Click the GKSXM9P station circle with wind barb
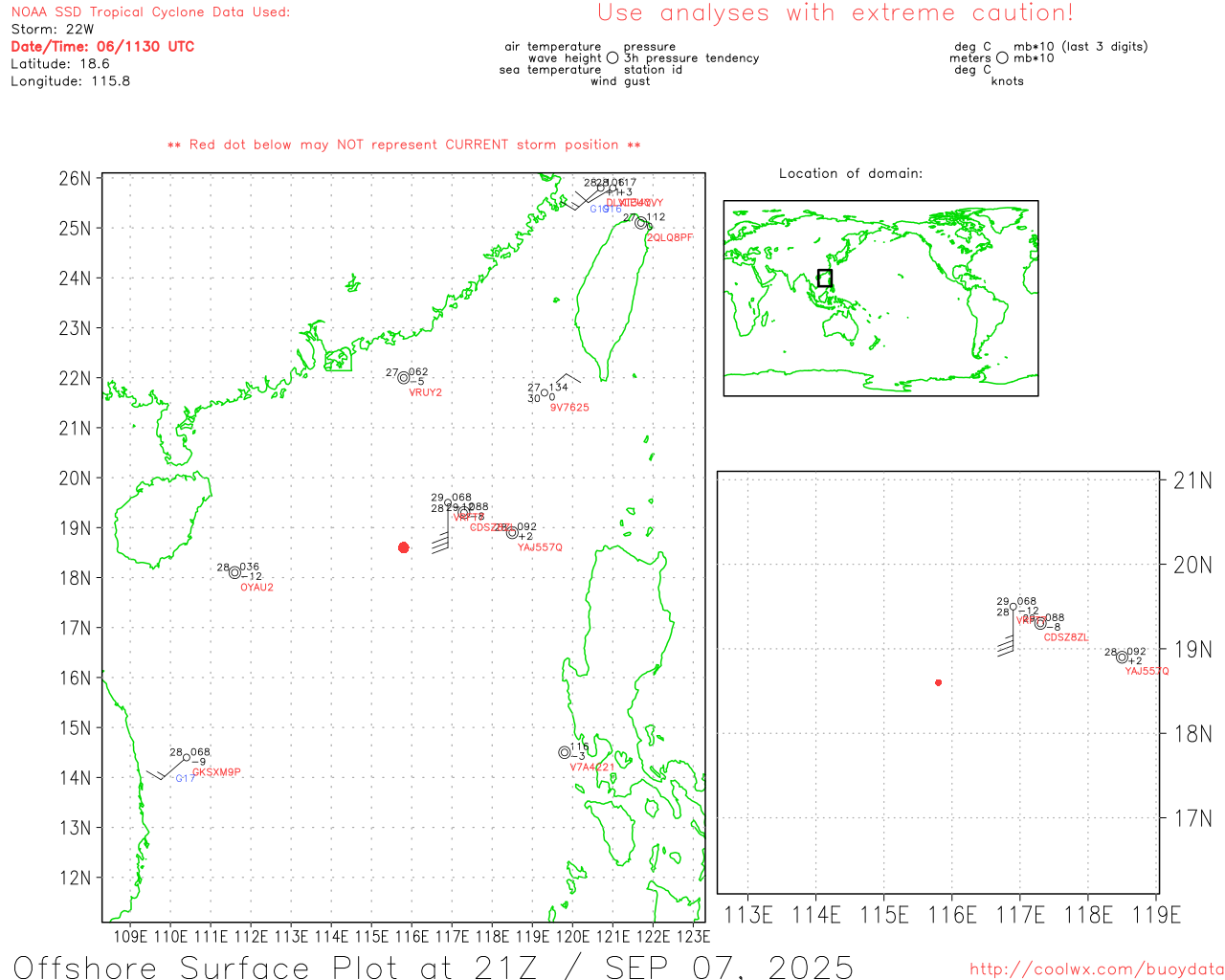The width and height of the screenshot is (1225, 980). point(186,758)
